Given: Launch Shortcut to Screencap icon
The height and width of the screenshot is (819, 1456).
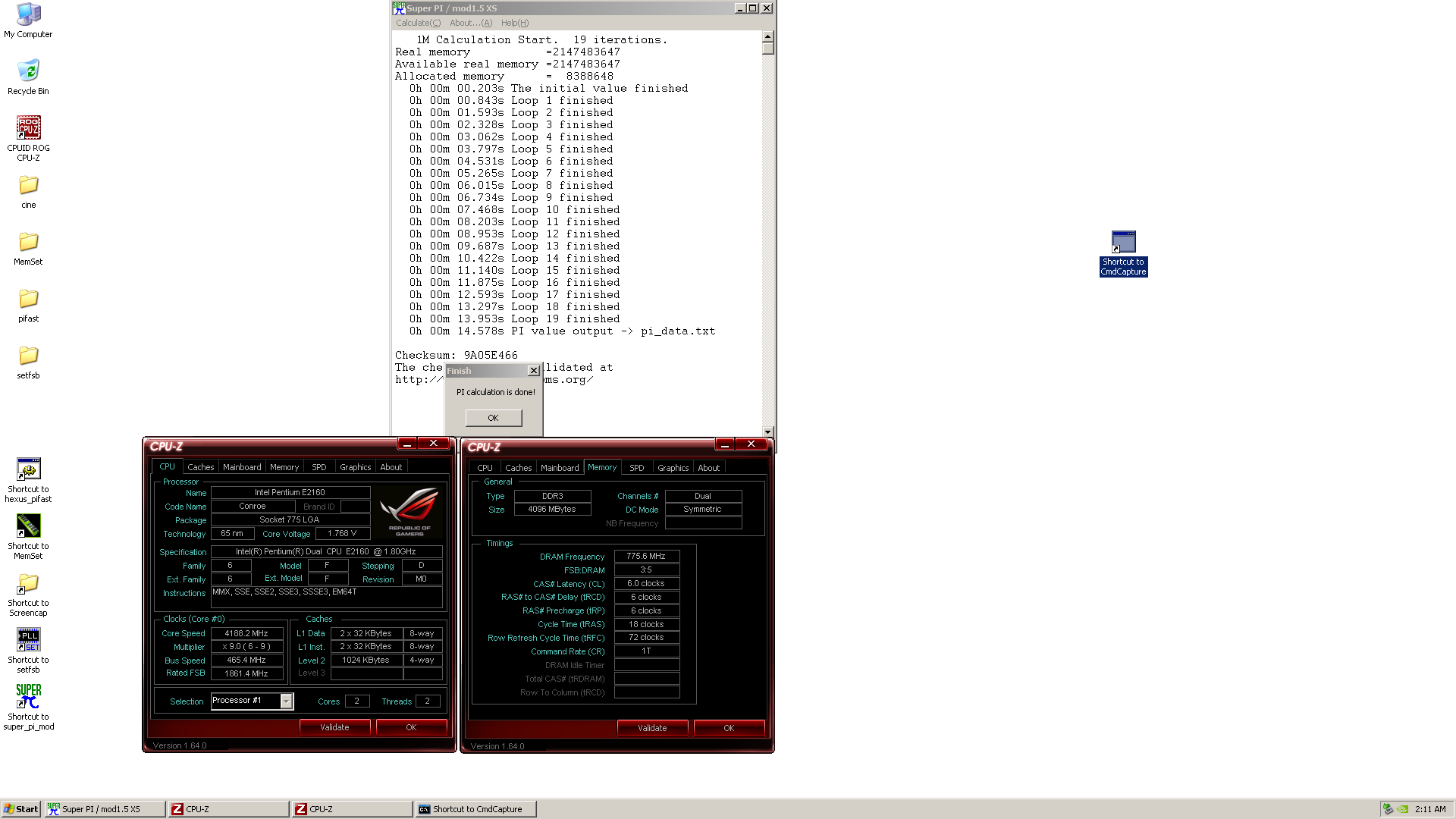Looking at the screenshot, I should (28, 594).
